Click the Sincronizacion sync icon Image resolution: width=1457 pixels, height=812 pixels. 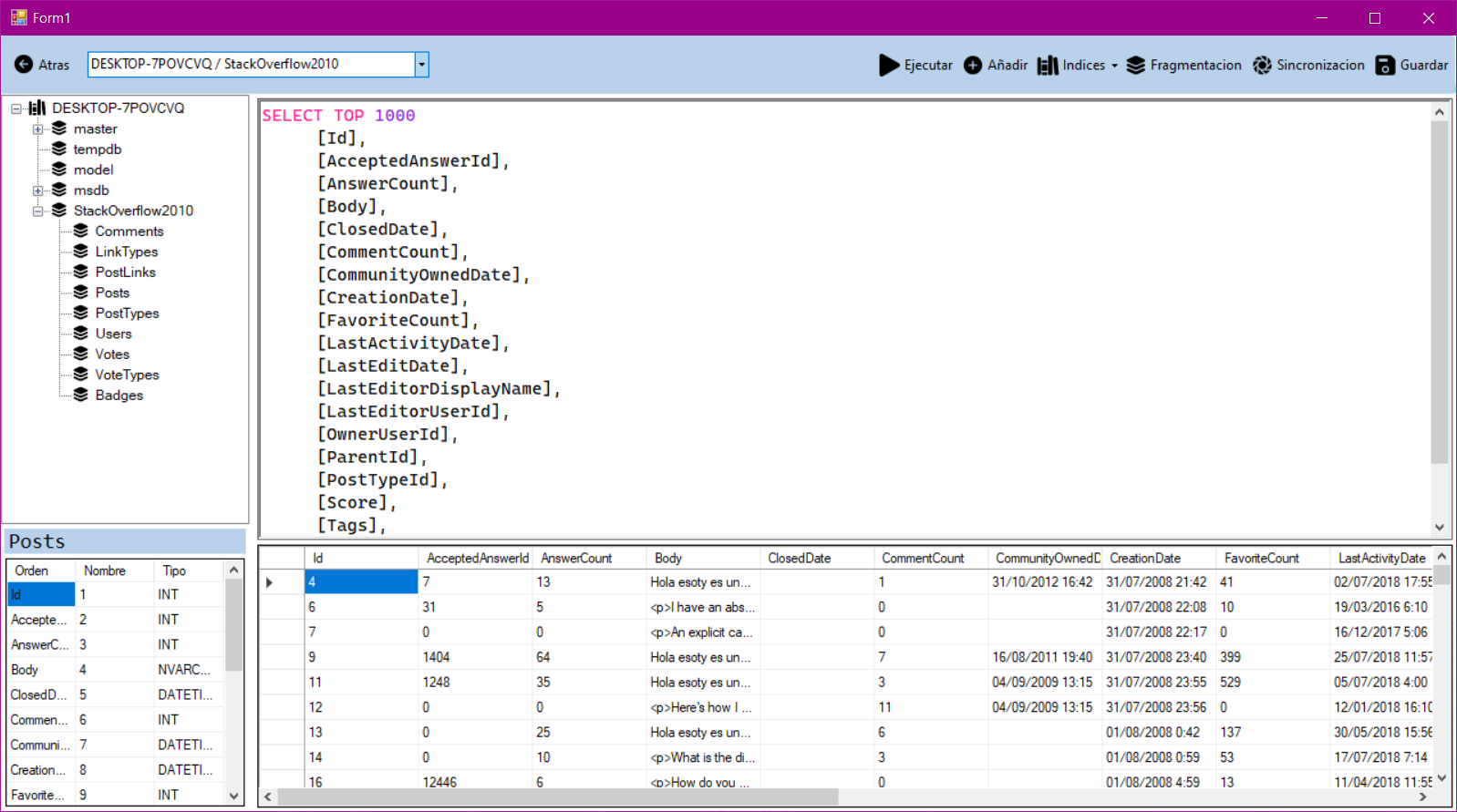[x=1262, y=65]
